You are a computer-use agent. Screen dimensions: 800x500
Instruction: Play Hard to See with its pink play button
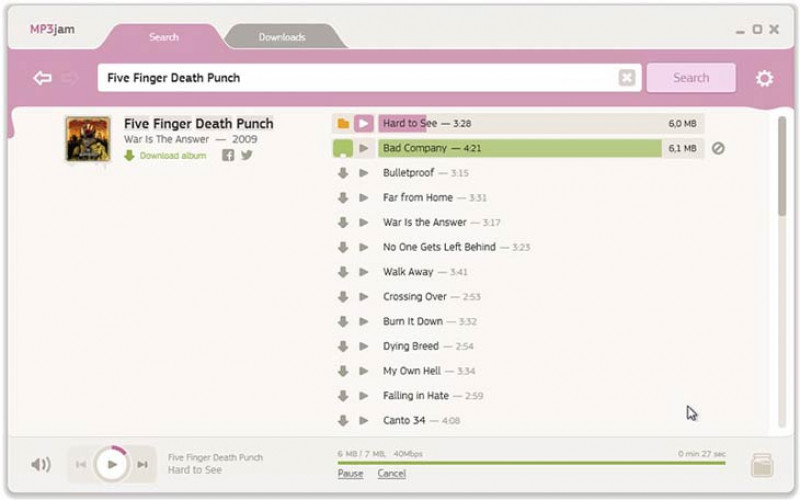point(364,123)
